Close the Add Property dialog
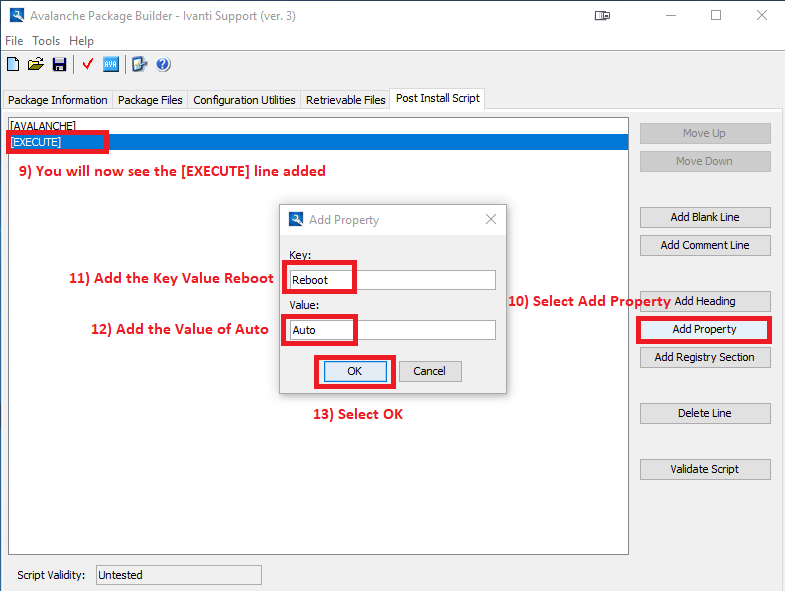785x591 pixels. coord(491,219)
